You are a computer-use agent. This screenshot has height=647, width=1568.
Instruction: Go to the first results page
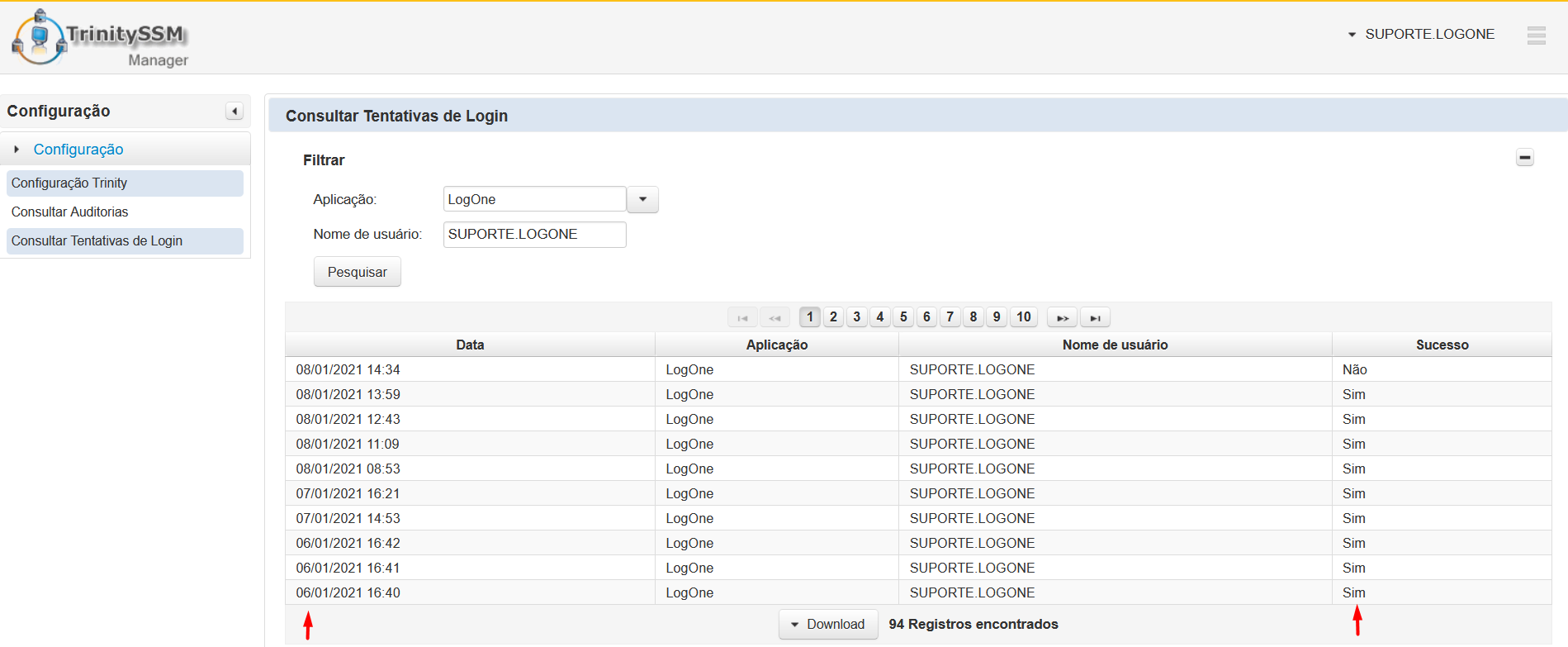742,318
